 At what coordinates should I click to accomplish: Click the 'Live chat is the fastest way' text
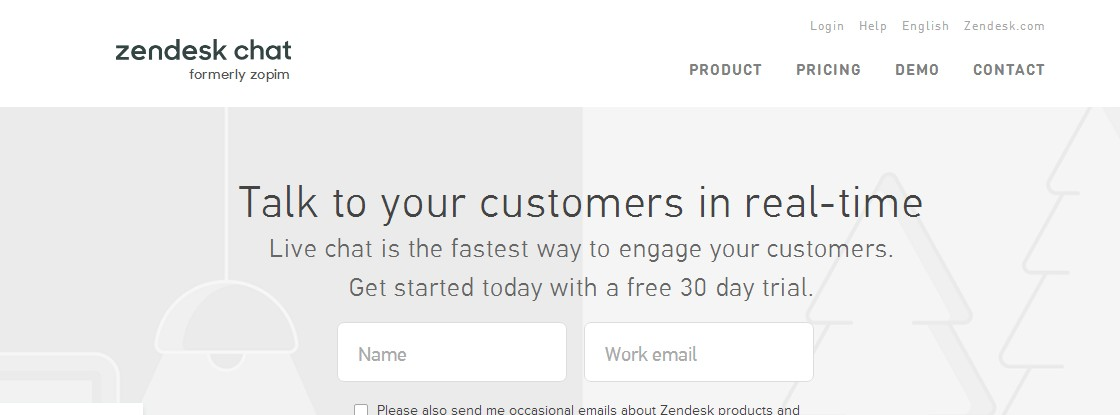[x=580, y=248]
